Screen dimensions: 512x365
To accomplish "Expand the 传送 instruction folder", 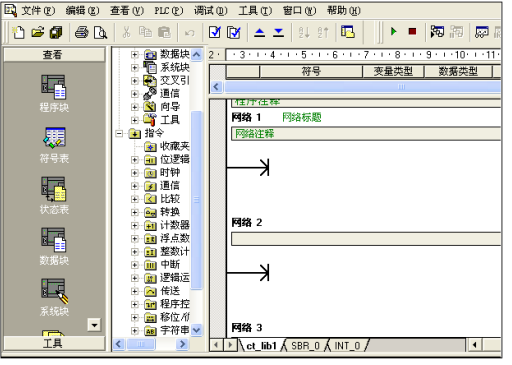I will (x=134, y=291).
